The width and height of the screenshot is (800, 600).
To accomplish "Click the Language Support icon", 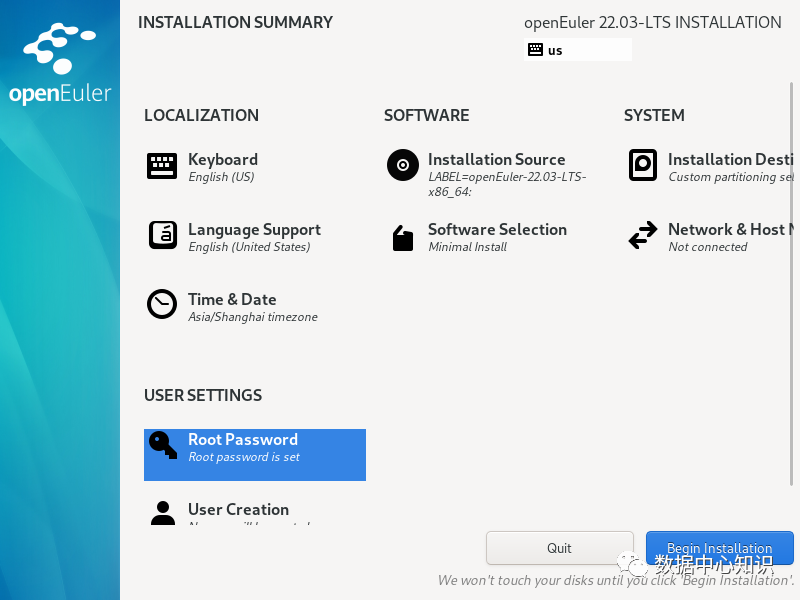I will (163, 235).
